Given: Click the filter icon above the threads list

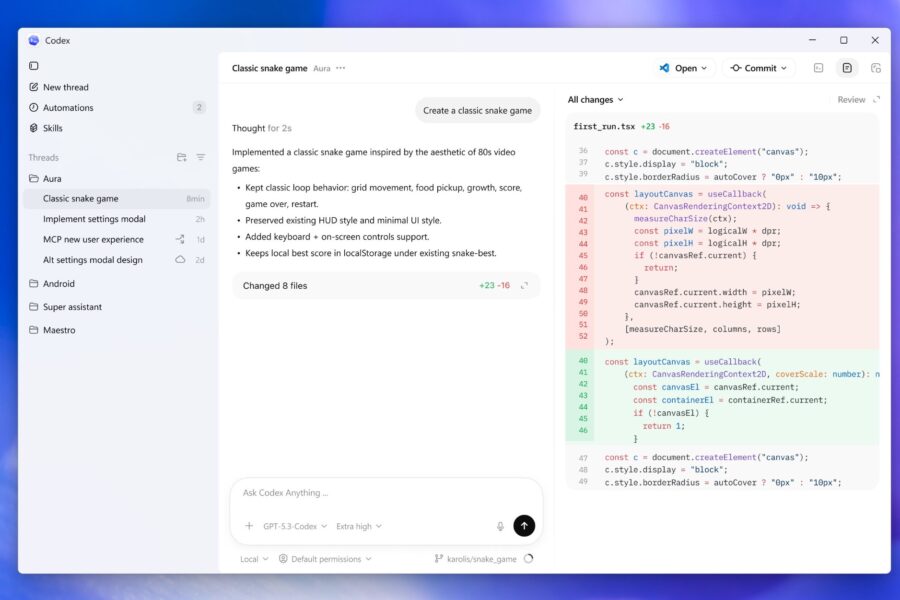Looking at the screenshot, I should [x=201, y=157].
